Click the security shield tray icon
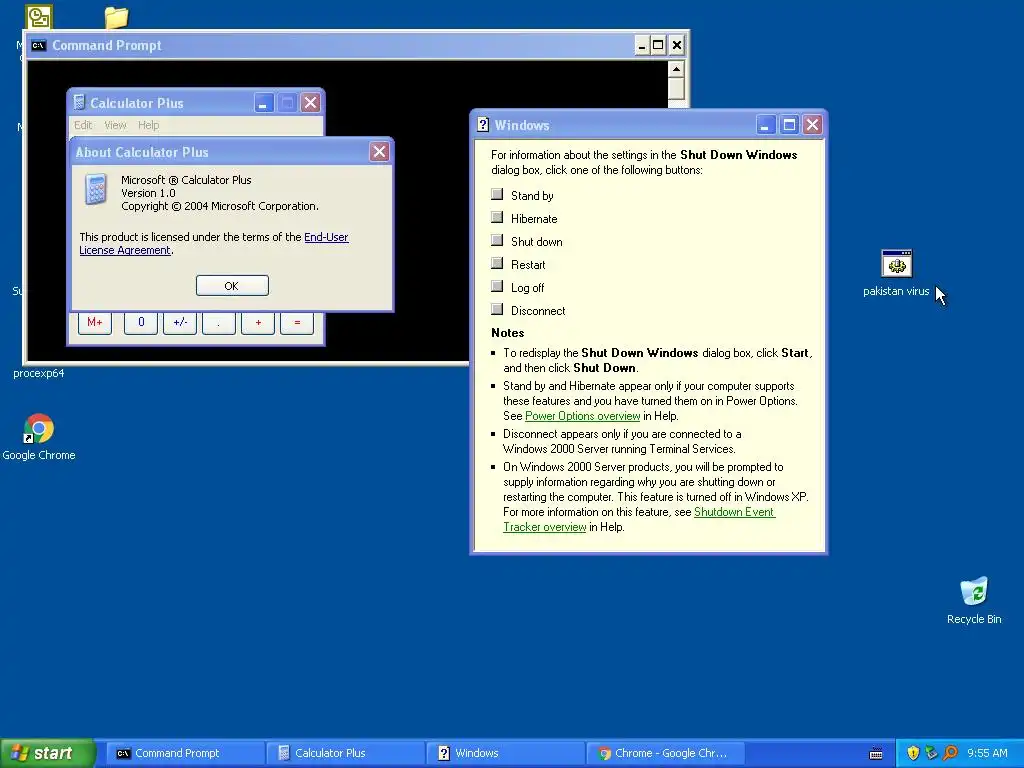This screenshot has width=1024, height=768. (913, 753)
